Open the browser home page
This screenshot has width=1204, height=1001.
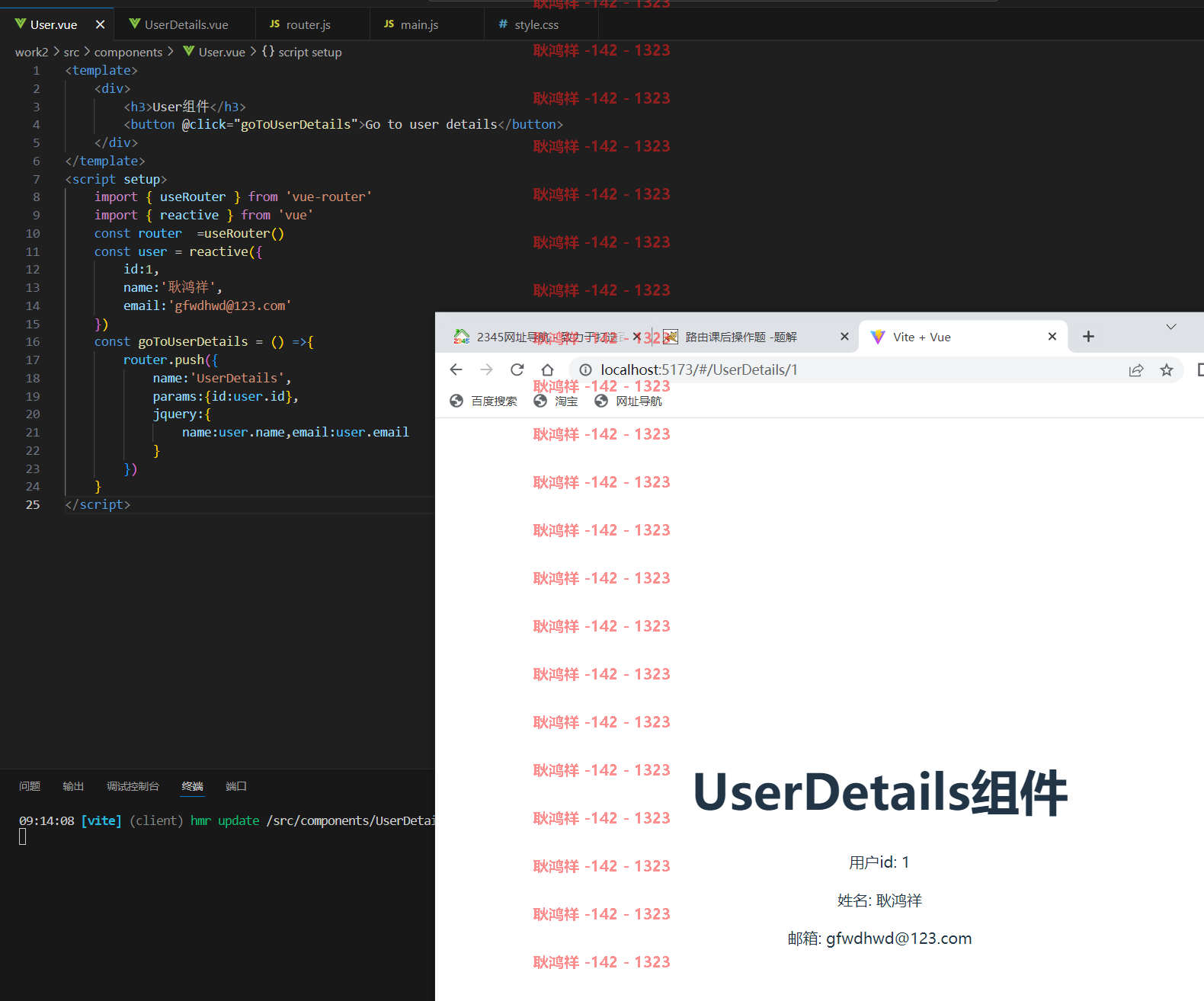click(547, 369)
